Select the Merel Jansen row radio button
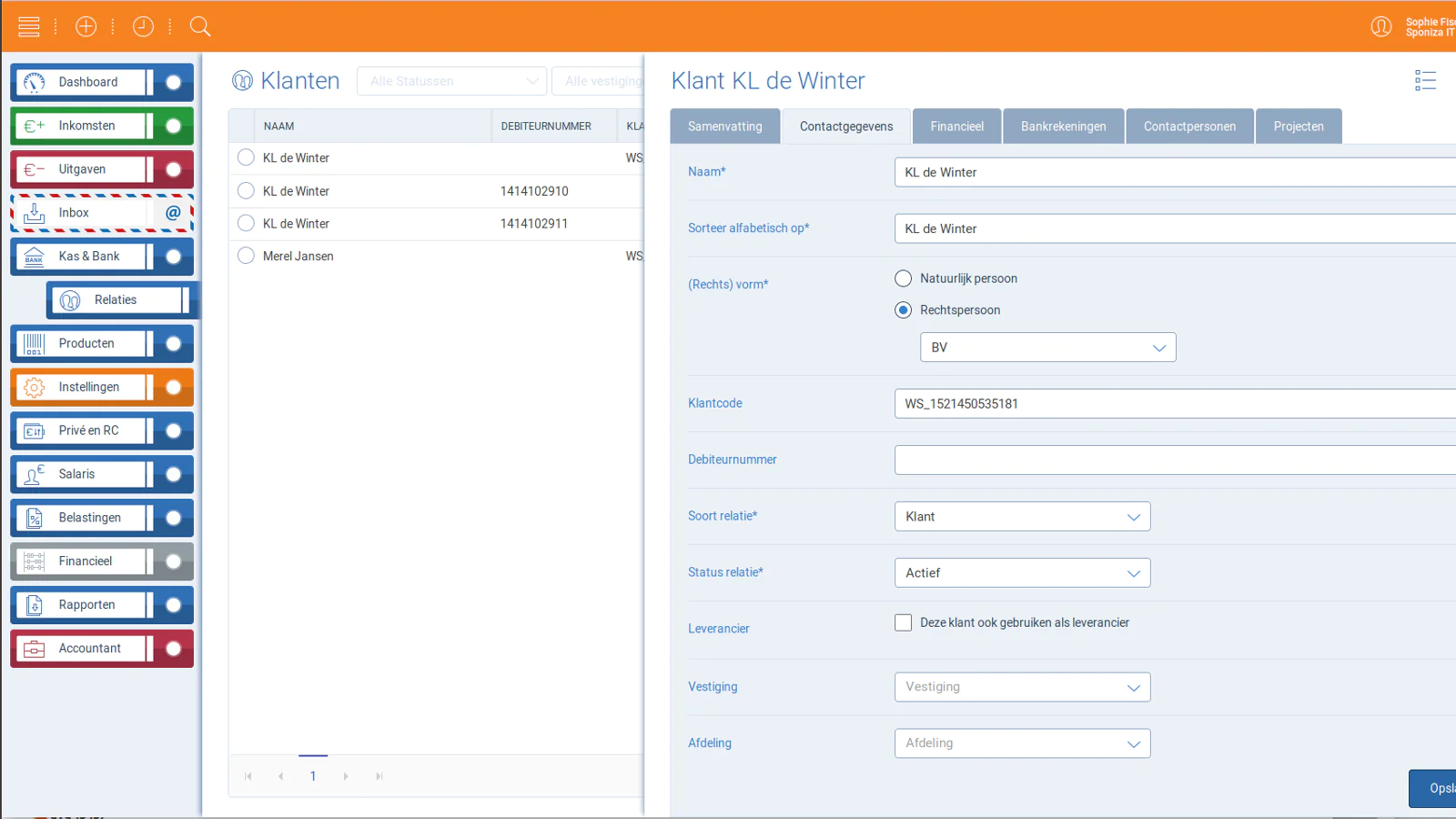Screen dimensions: 1456x819 (x=246, y=256)
